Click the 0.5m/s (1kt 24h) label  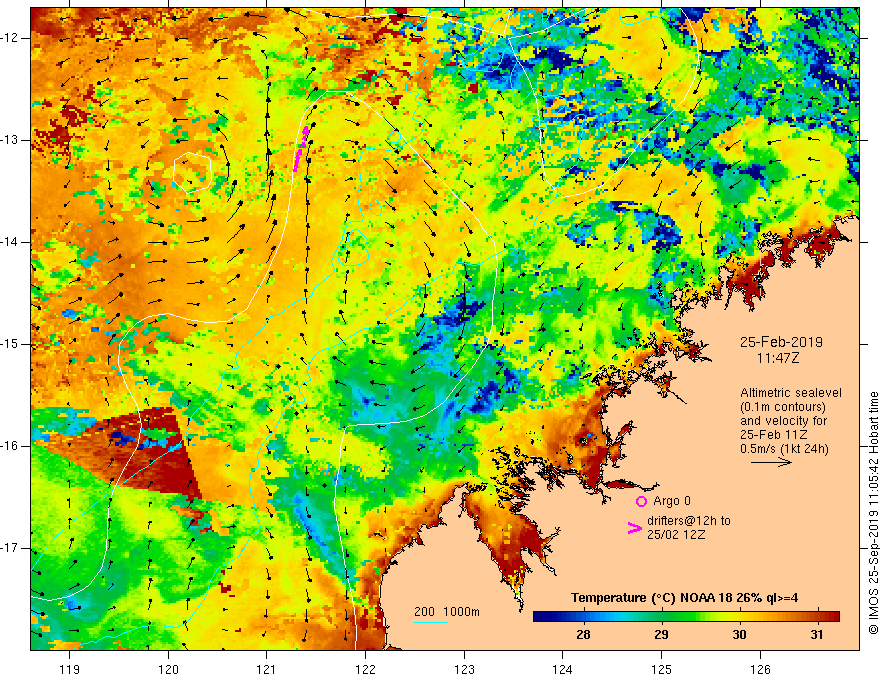click(784, 449)
